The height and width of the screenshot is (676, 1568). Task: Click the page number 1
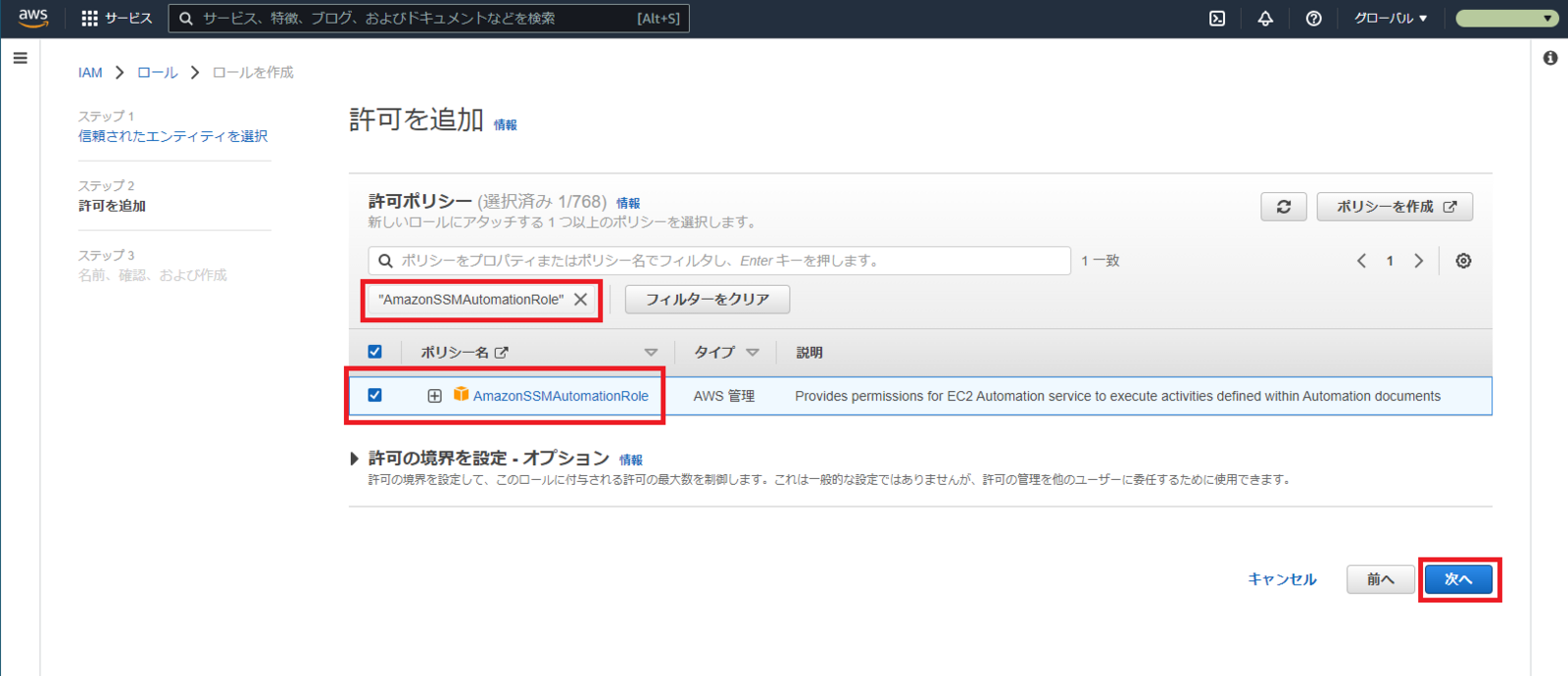pos(1390,261)
